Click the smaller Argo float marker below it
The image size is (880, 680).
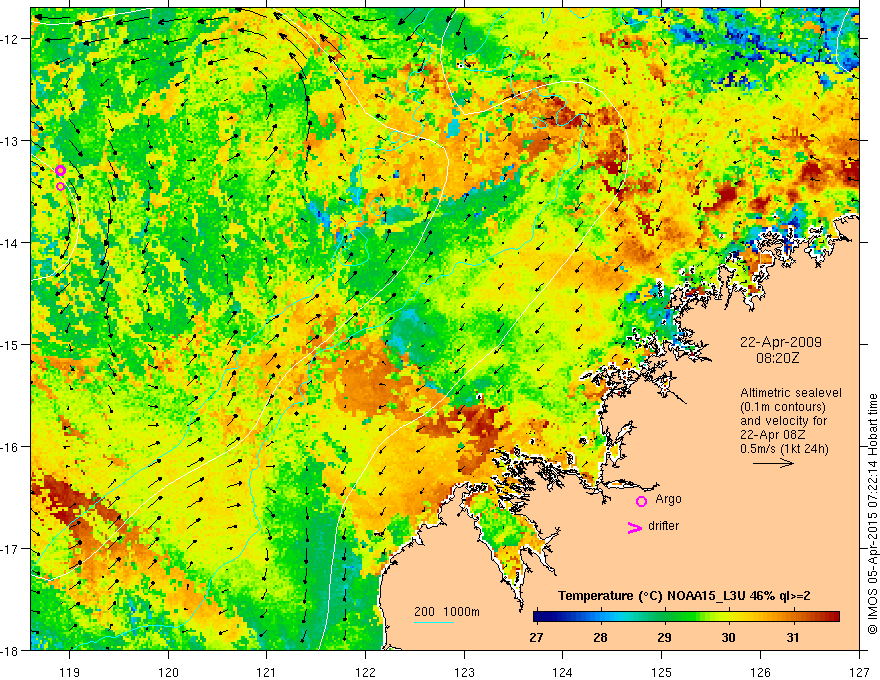[x=61, y=186]
